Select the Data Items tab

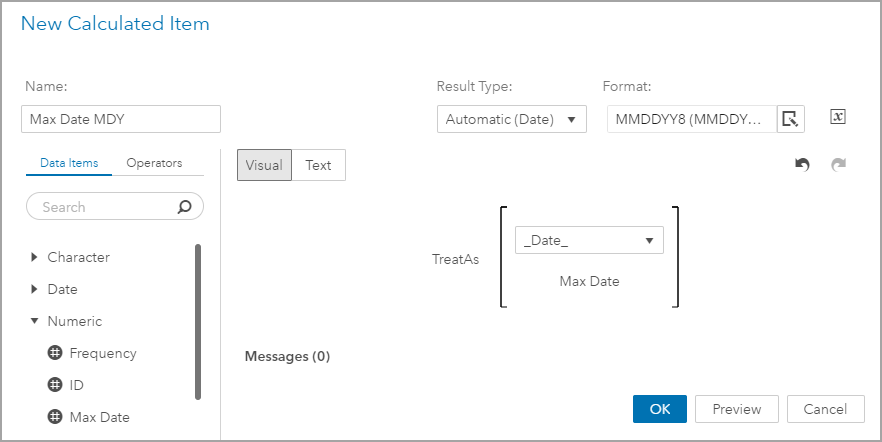(69, 163)
